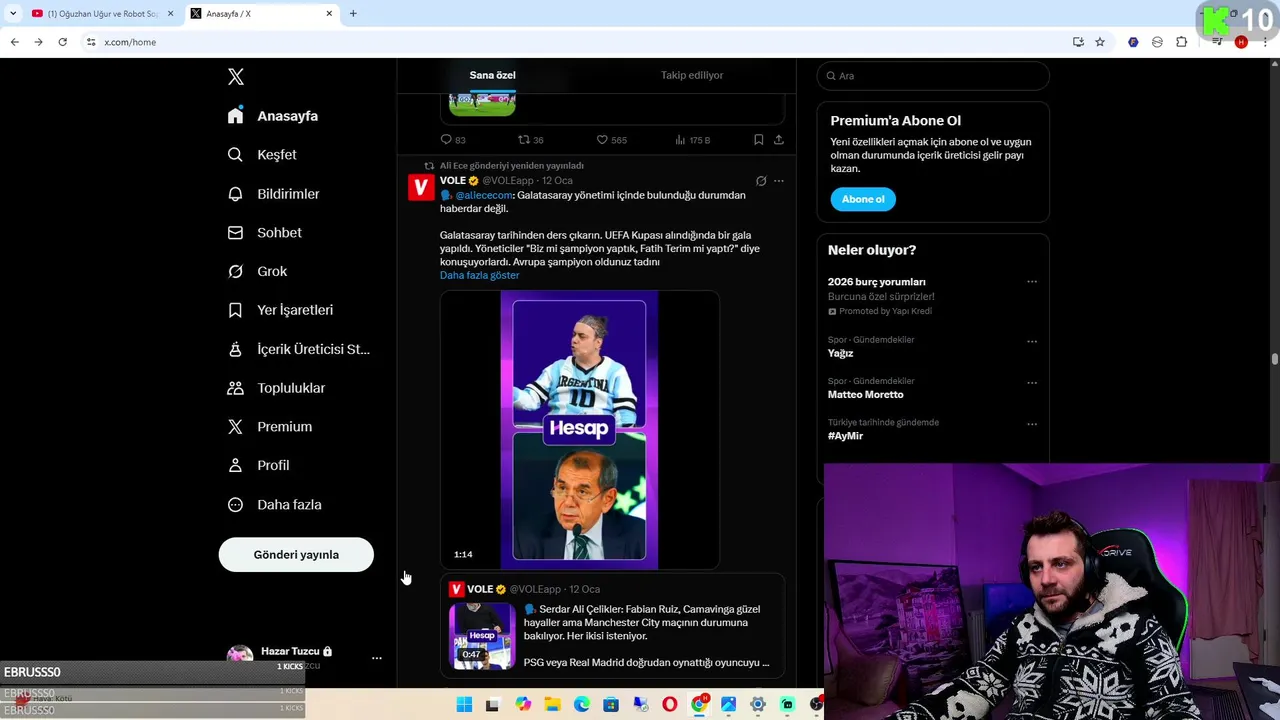Open a new browser tab
This screenshot has width=1280, height=720.
(x=353, y=14)
